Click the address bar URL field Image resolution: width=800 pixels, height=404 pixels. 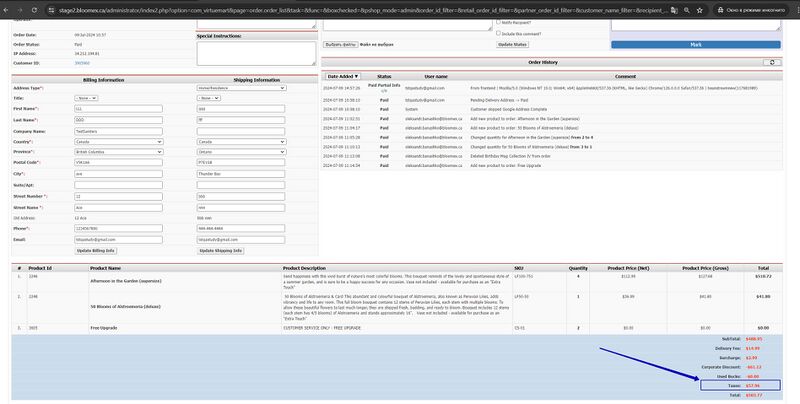click(362, 10)
